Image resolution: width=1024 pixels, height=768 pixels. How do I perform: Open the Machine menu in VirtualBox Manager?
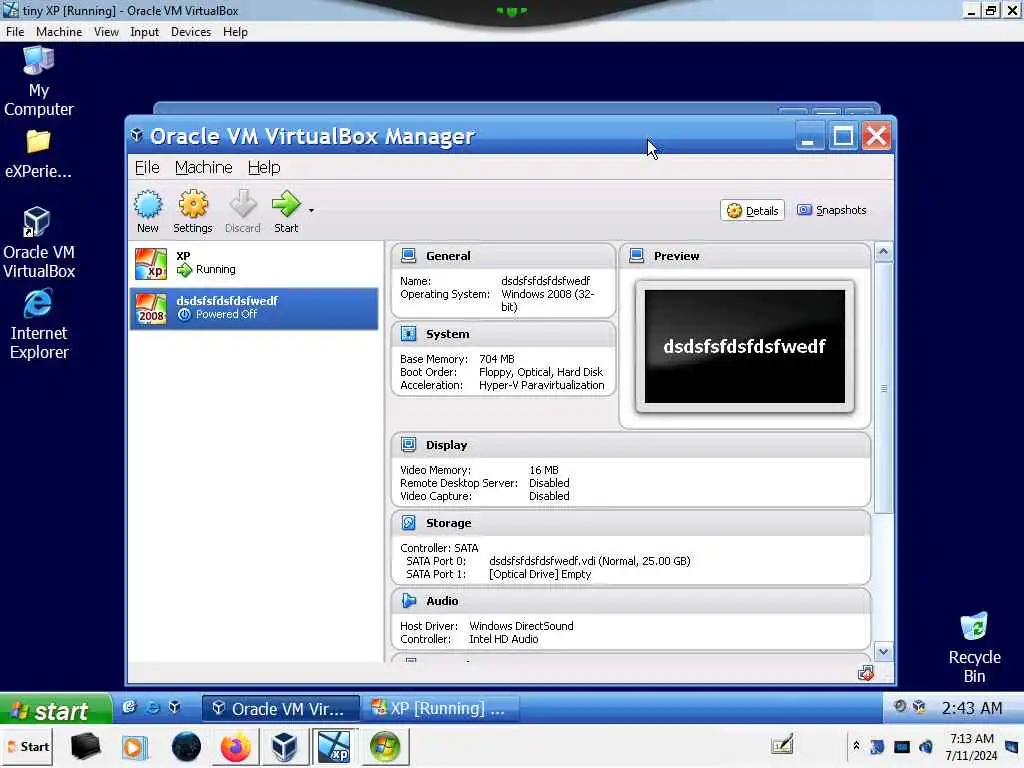pos(204,168)
